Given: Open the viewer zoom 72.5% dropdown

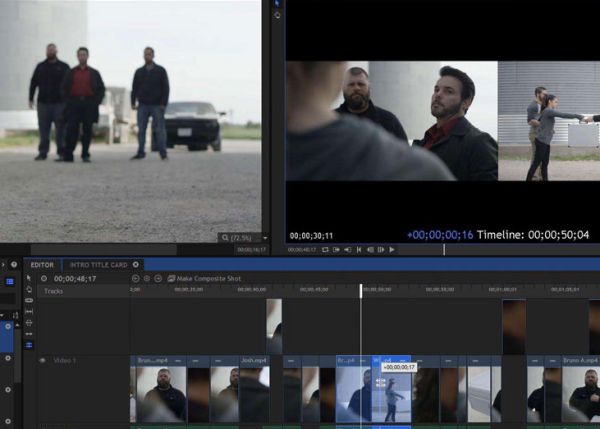Looking at the screenshot, I should (x=240, y=238).
